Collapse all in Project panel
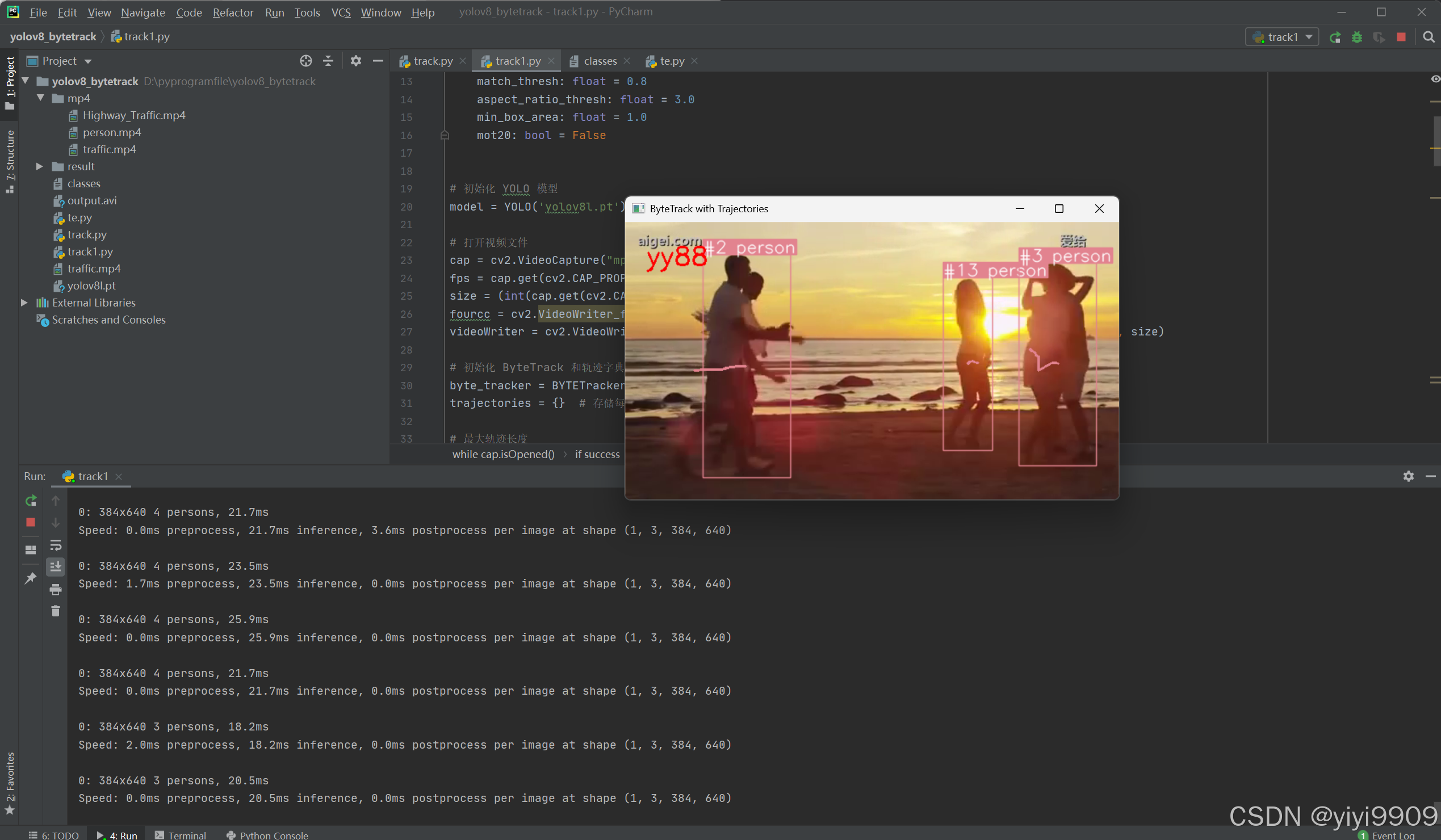Viewport: 1441px width, 840px height. click(328, 61)
